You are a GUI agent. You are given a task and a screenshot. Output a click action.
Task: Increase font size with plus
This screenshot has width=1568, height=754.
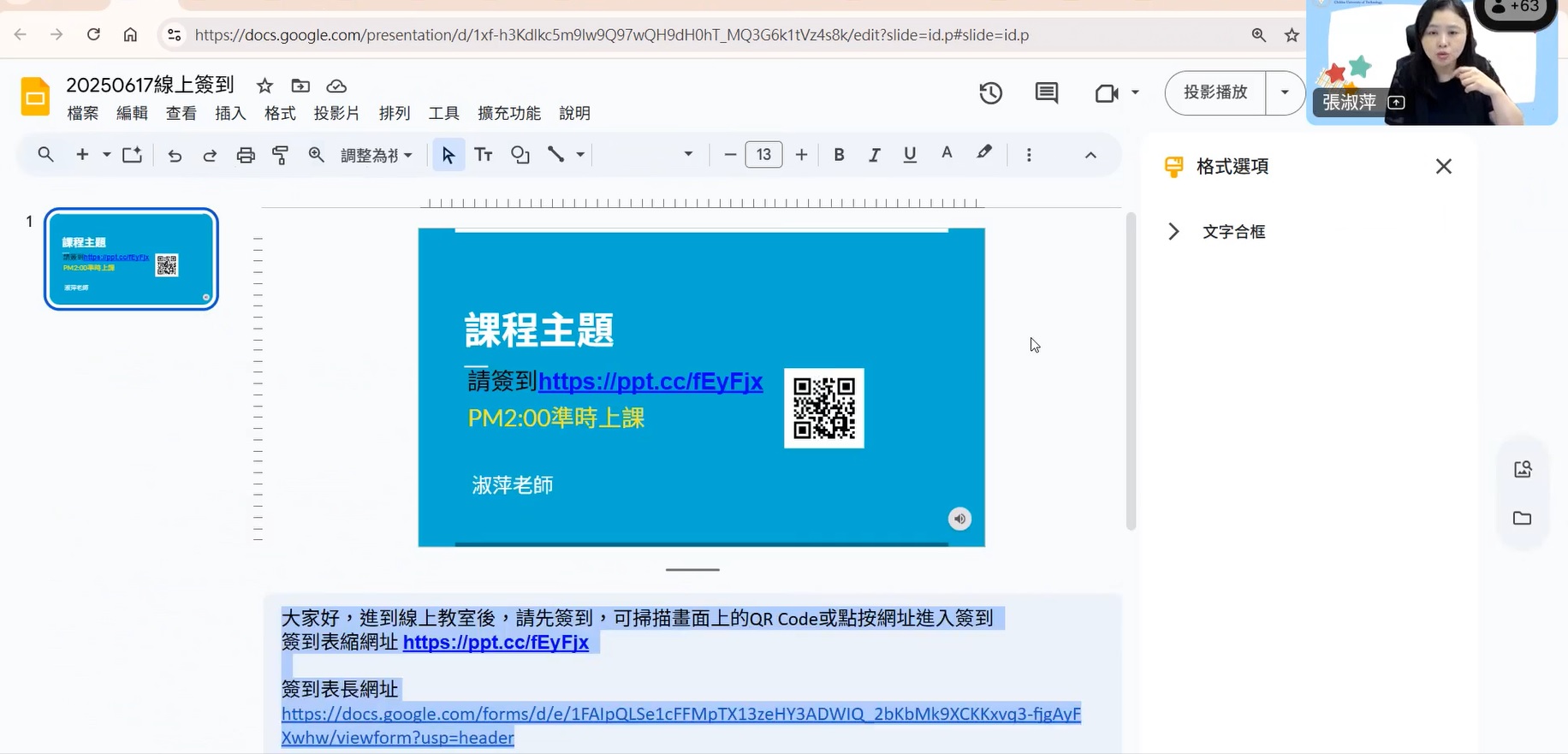point(801,155)
